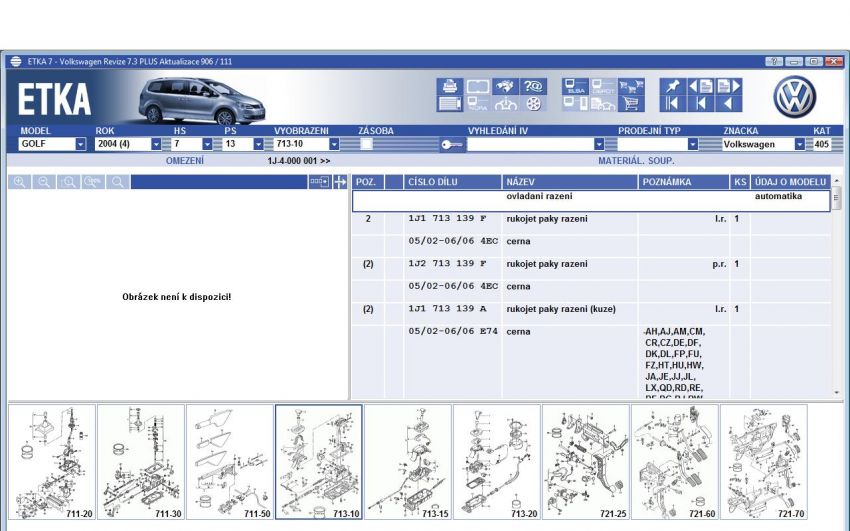Select part number 1J2 713 139 F
Screen dimensions: 850x531
coord(447,264)
